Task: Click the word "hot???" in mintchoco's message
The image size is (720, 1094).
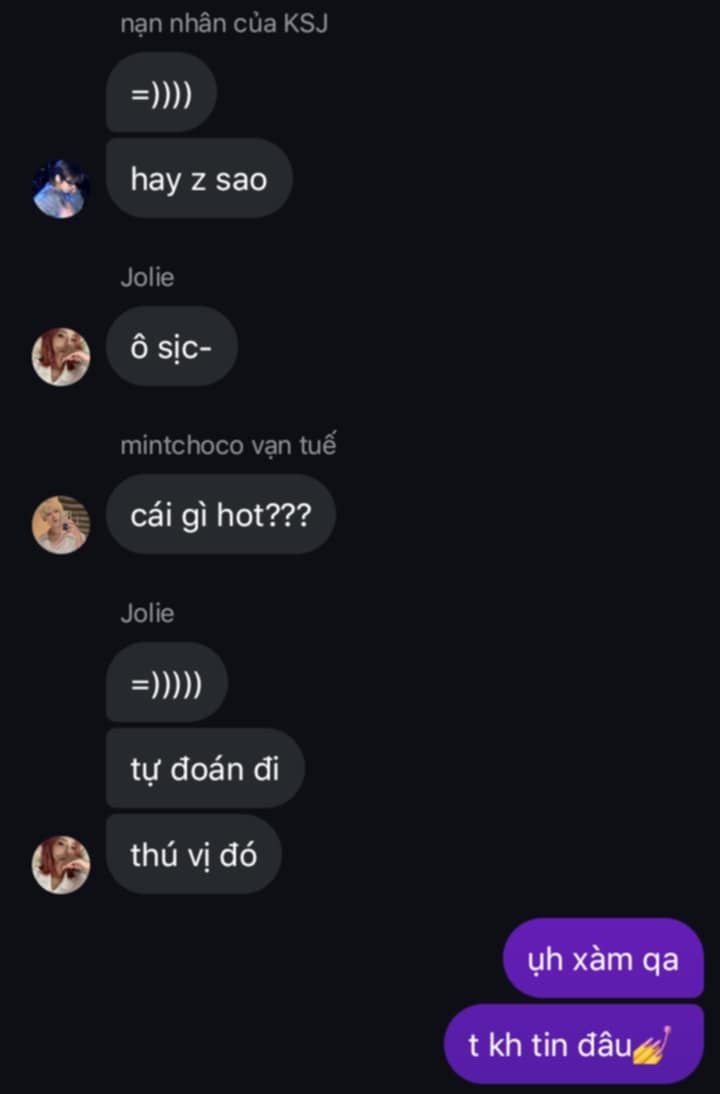Action: tap(264, 515)
